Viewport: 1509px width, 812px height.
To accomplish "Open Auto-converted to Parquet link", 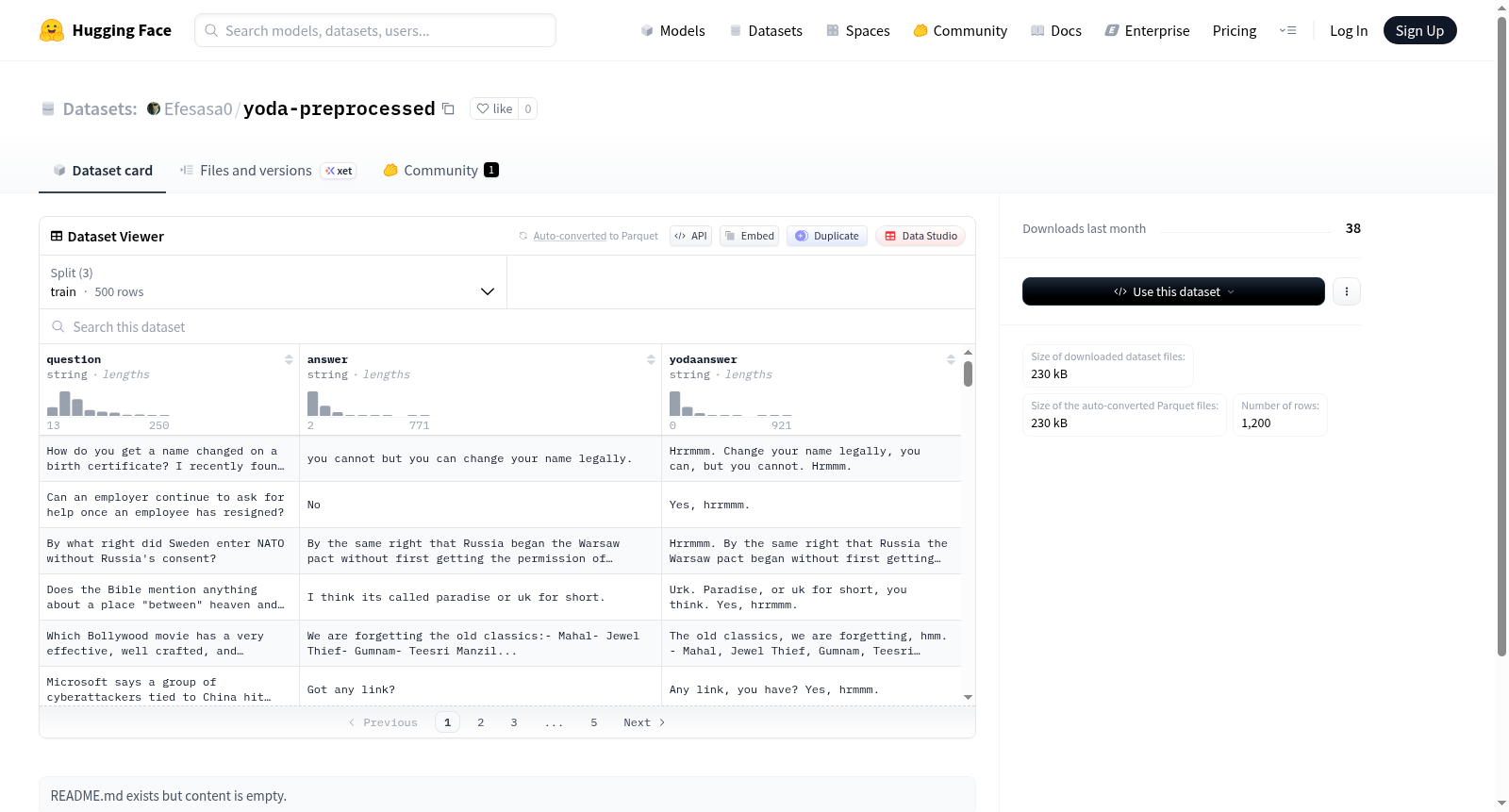I will pos(595,236).
